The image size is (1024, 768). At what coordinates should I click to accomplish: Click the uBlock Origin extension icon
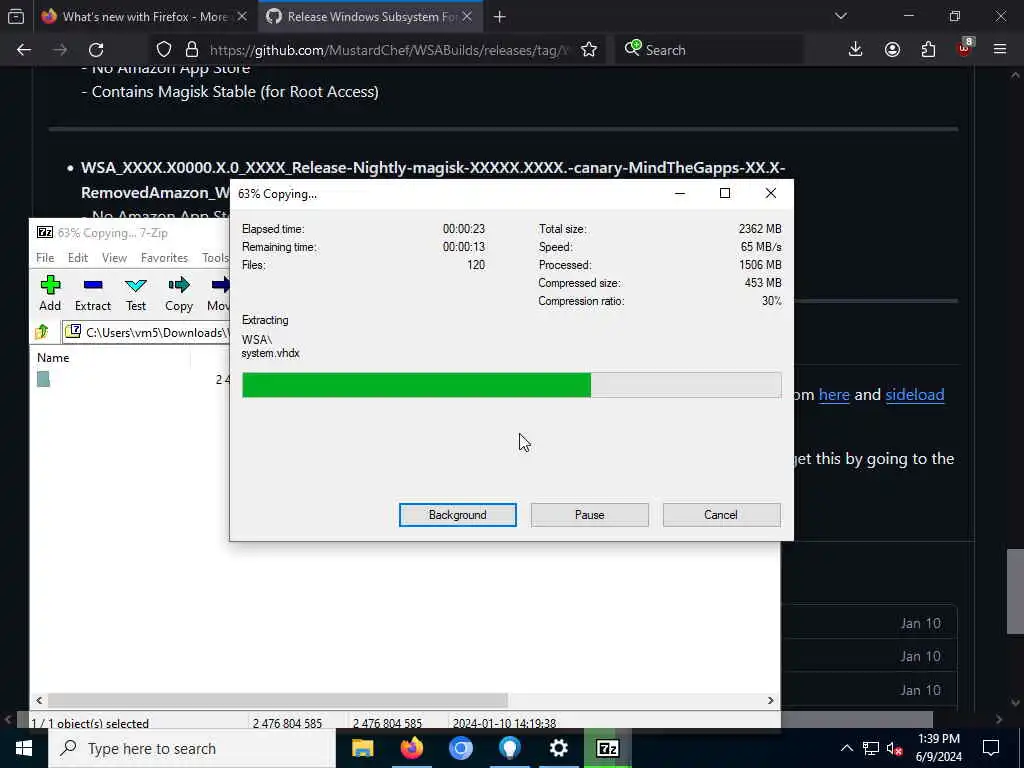coord(965,48)
